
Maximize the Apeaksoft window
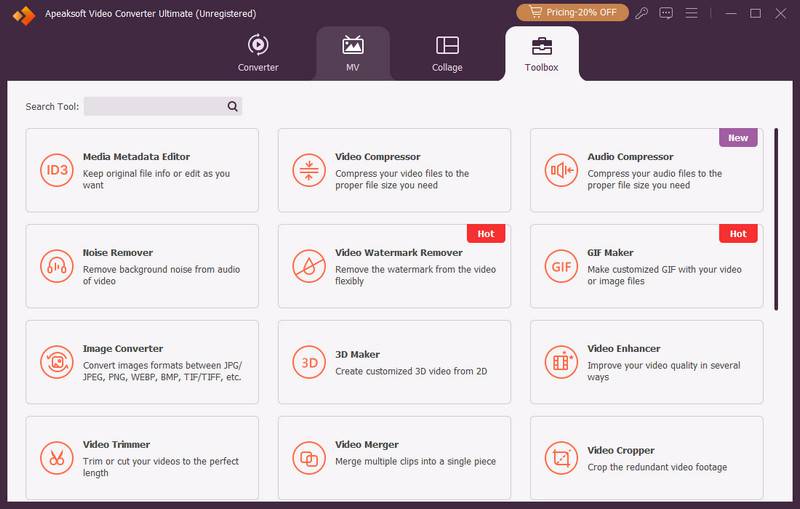755,13
